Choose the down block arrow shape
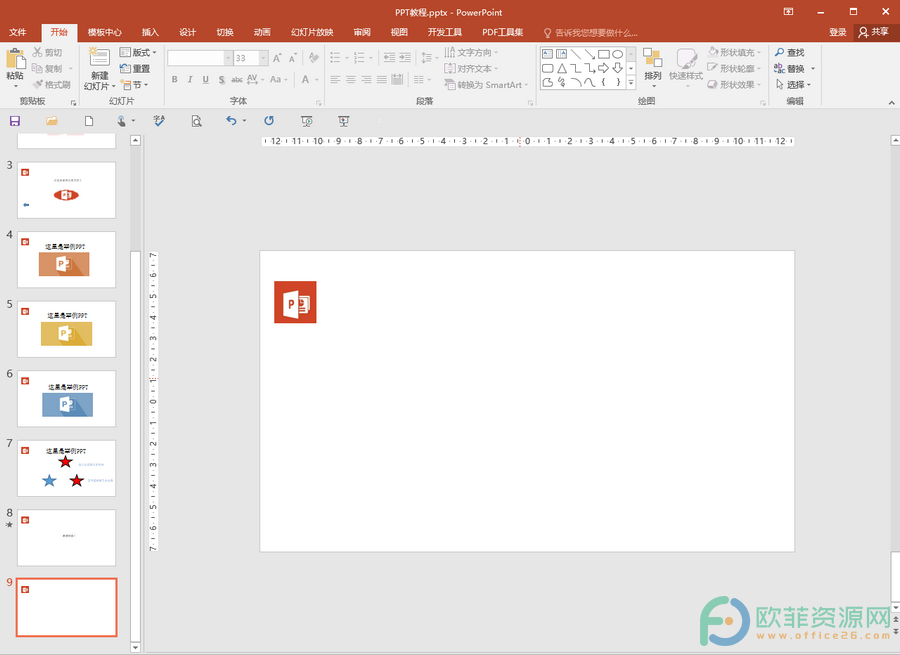Screen dimensions: 900x655 tap(618, 68)
